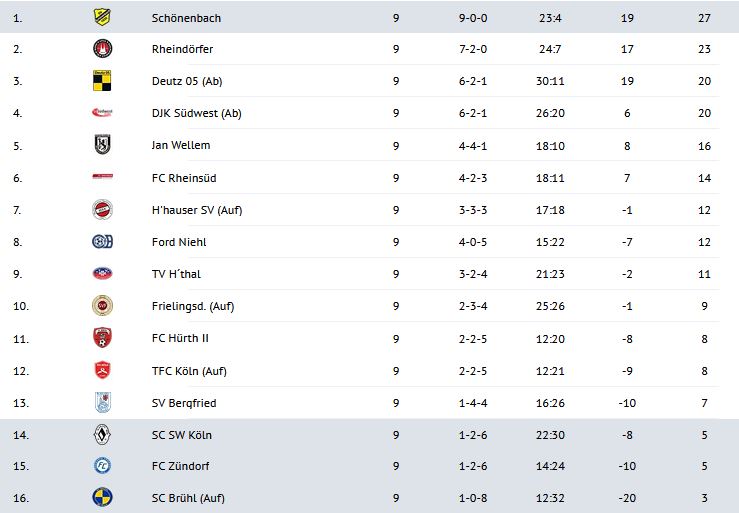739x513 pixels.
Task: Click the Schönenbach club crest
Action: point(102,17)
